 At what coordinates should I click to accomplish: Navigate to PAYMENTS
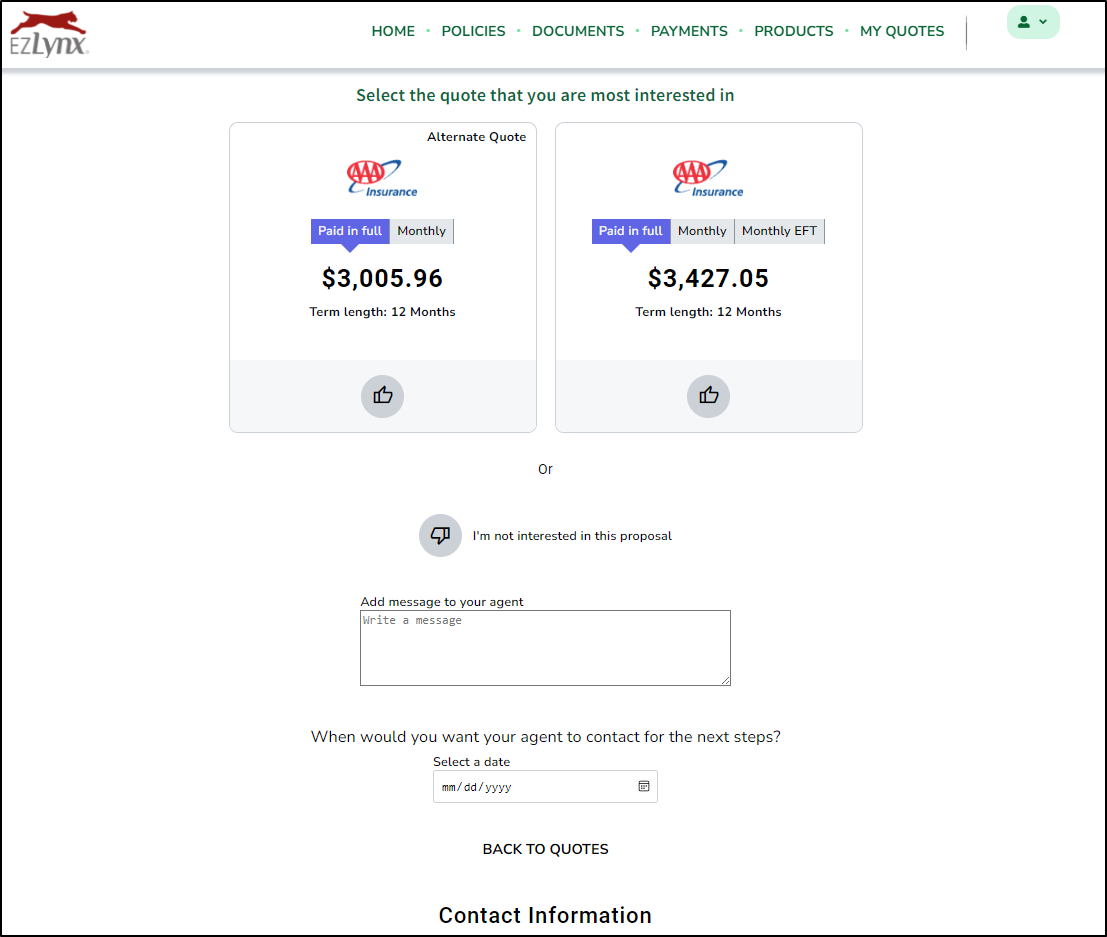688,31
